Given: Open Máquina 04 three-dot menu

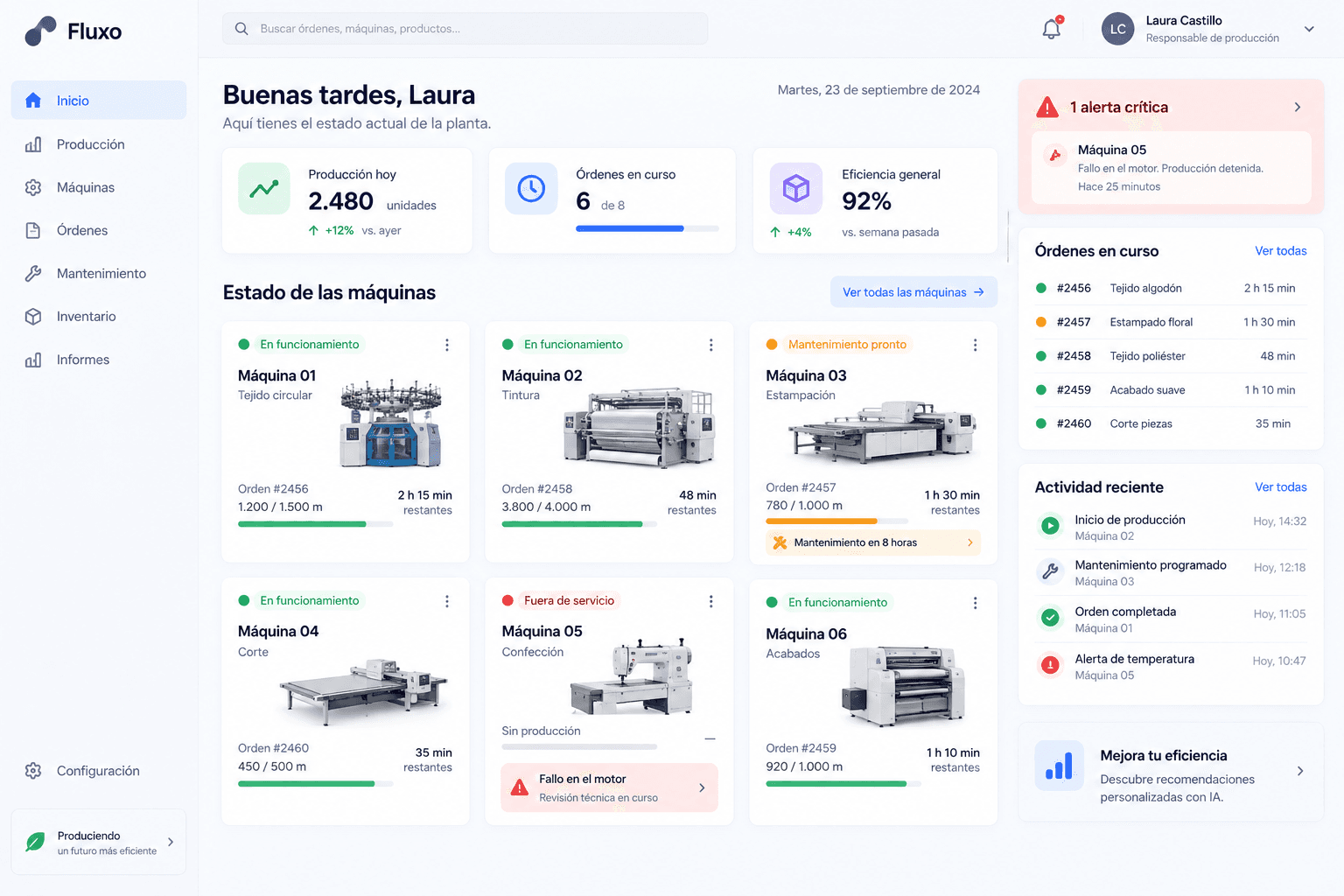Looking at the screenshot, I should point(447,601).
